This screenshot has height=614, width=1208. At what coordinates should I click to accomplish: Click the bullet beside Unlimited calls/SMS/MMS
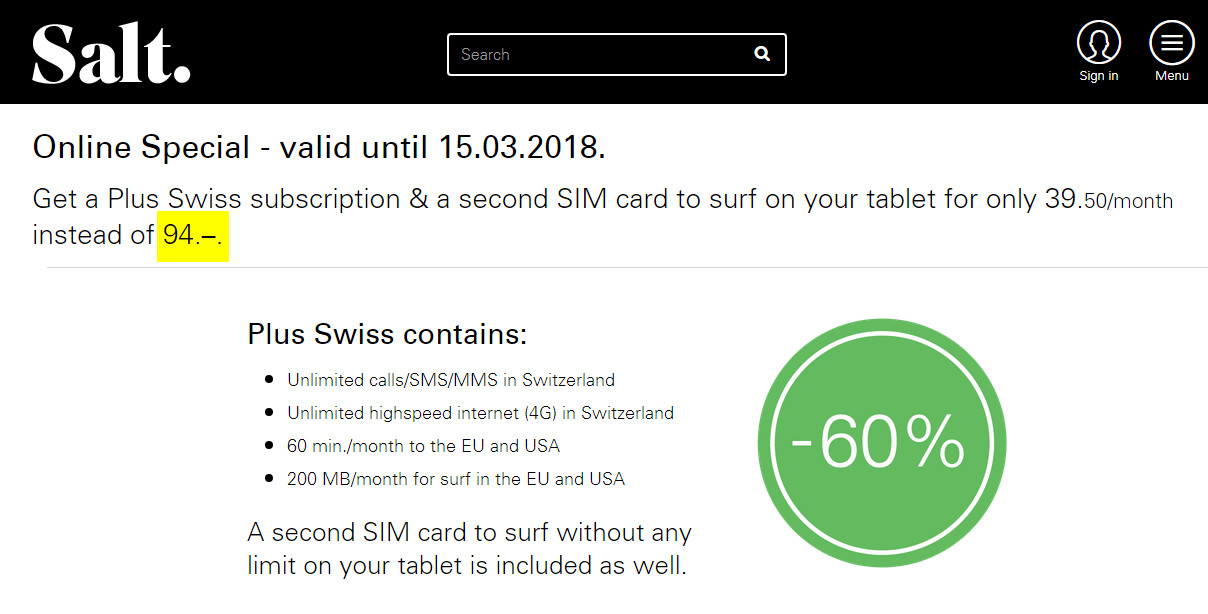point(269,380)
